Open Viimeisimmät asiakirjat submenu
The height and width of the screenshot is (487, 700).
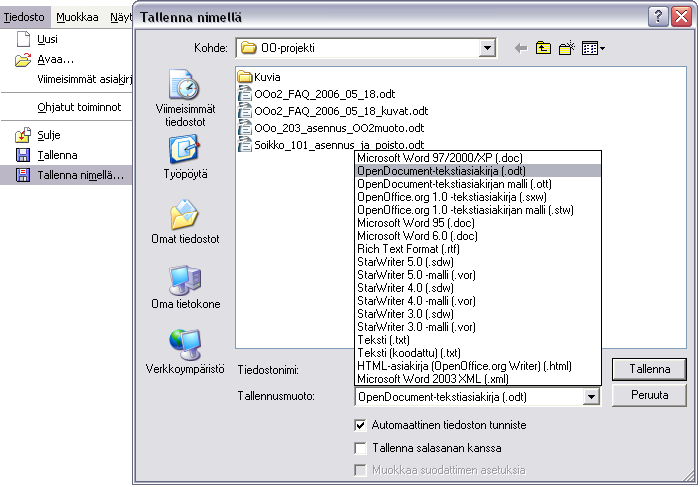66,79
